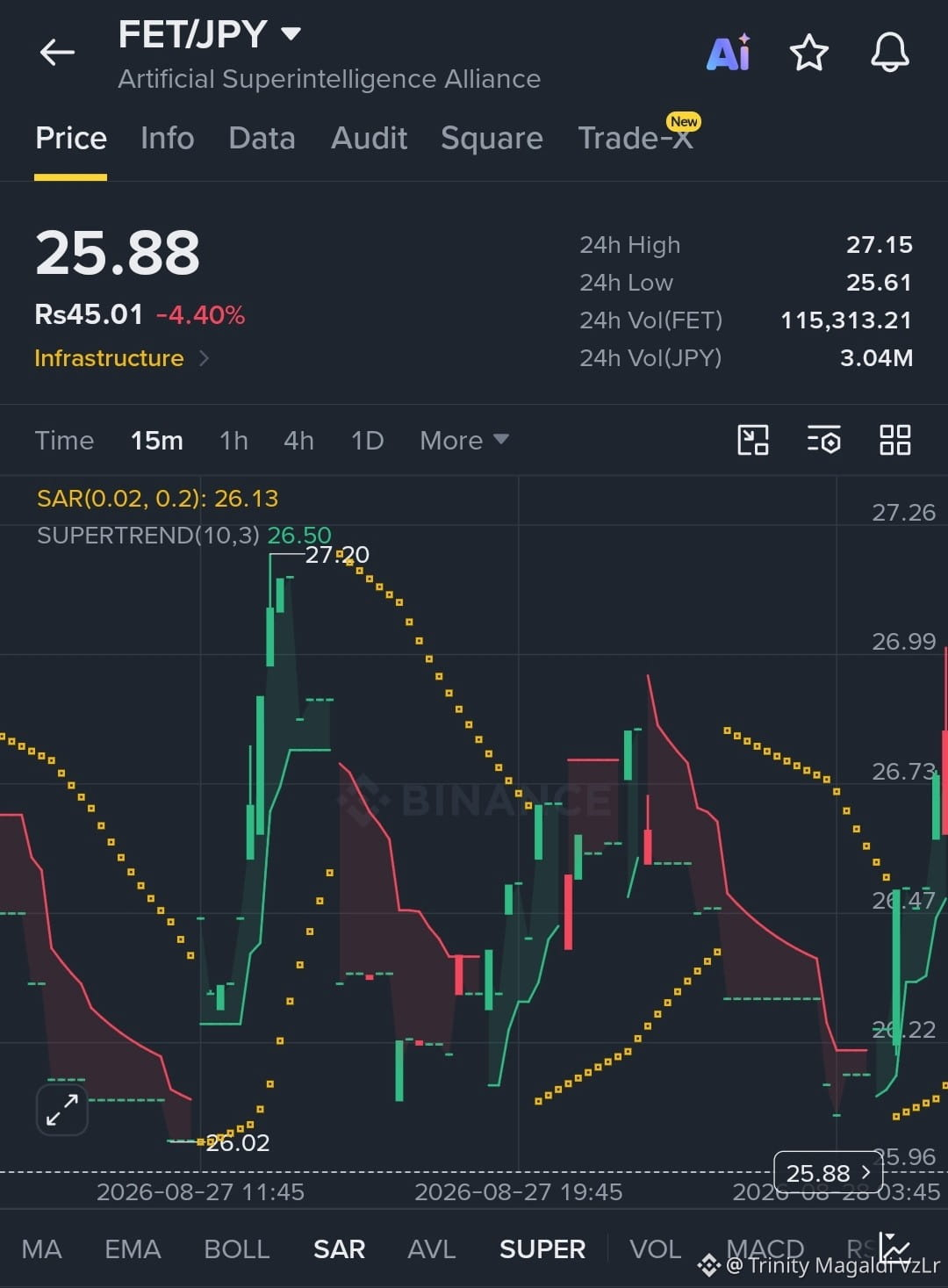
Task: Open the Infrastructure category link
Action: [x=121, y=358]
